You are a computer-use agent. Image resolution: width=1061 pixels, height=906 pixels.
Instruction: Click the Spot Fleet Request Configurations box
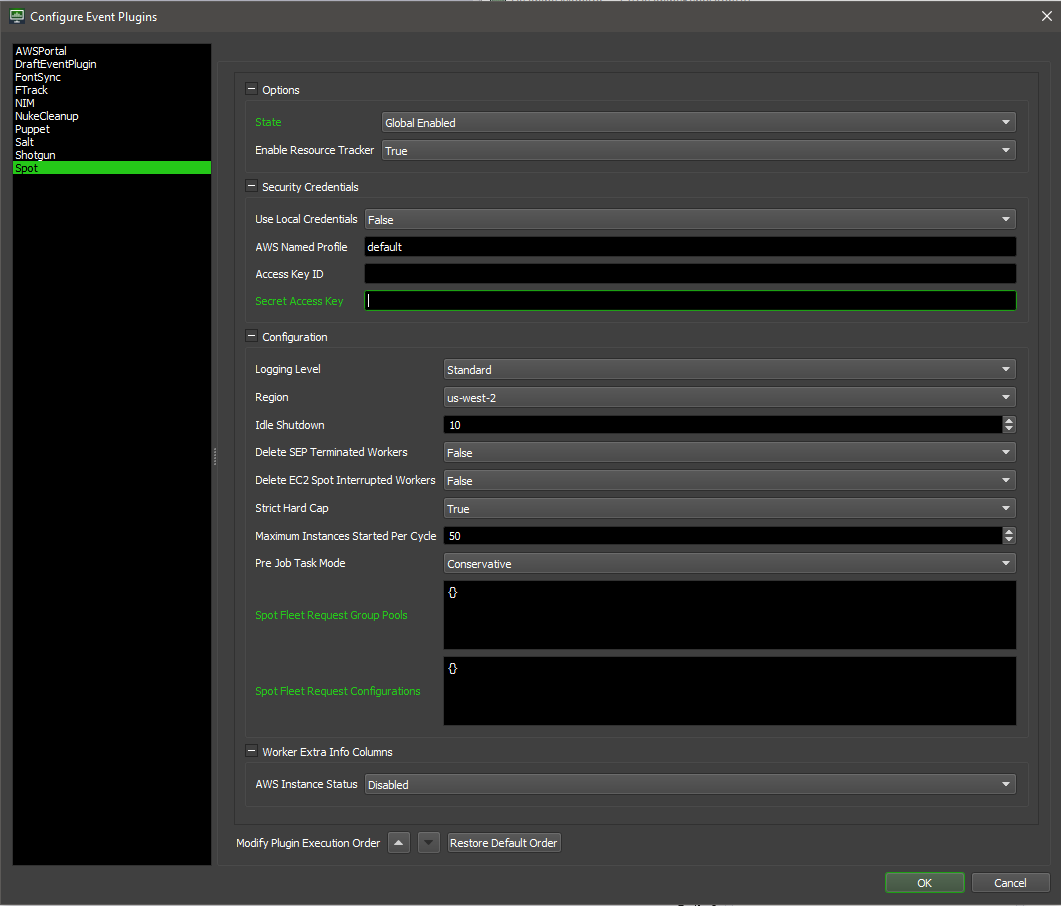point(729,691)
